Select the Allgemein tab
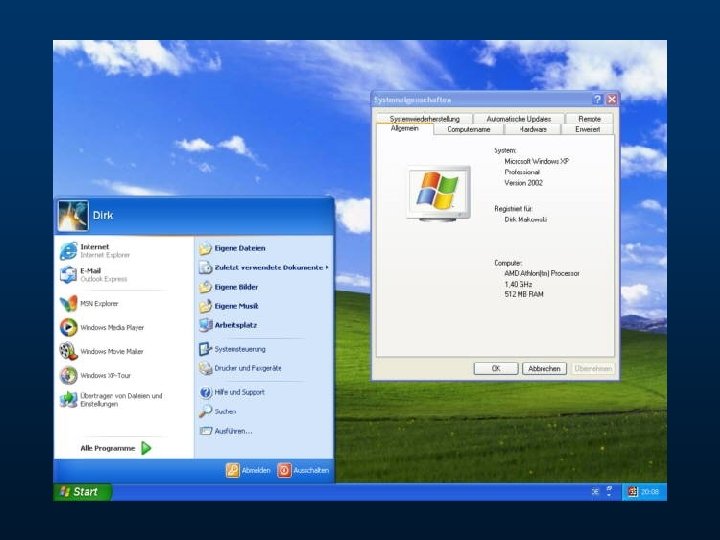The height and width of the screenshot is (540, 720). 405,129
